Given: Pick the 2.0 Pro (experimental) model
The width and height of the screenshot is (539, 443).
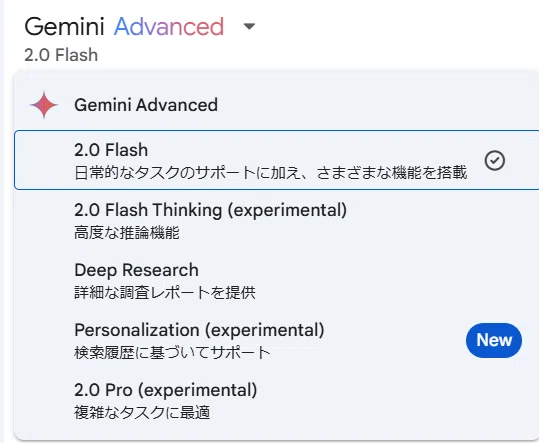Looking at the screenshot, I should 276,401.
